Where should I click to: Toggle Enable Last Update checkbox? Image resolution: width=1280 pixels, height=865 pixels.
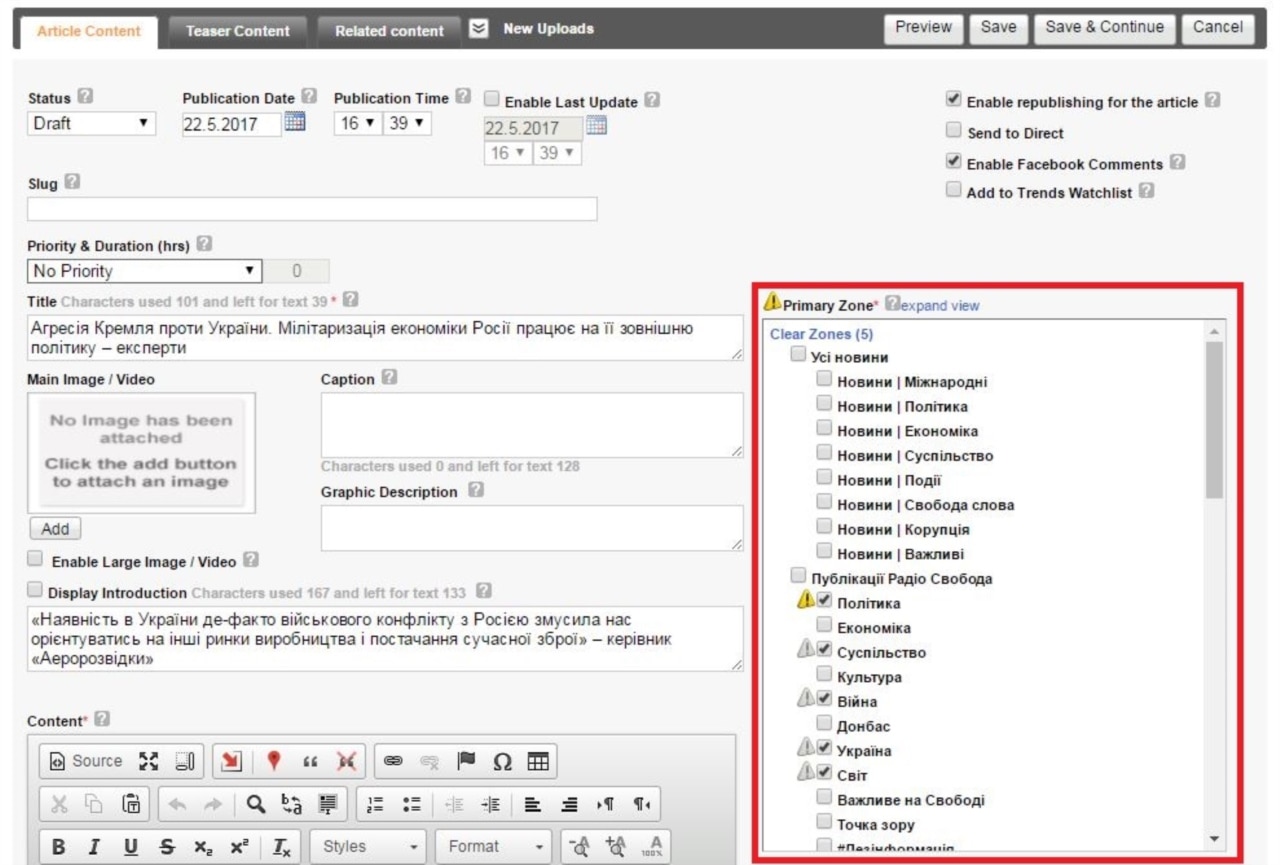coord(492,99)
